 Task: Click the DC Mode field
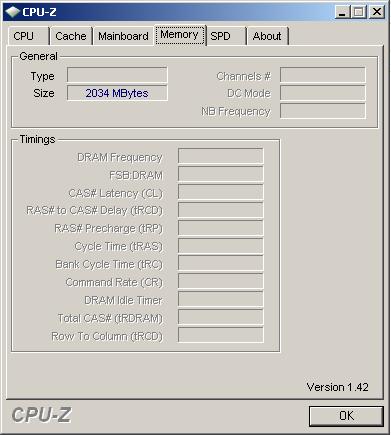[323, 93]
